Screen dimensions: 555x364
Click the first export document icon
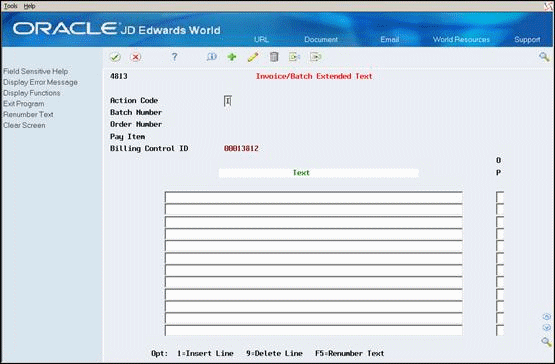(x=294, y=57)
